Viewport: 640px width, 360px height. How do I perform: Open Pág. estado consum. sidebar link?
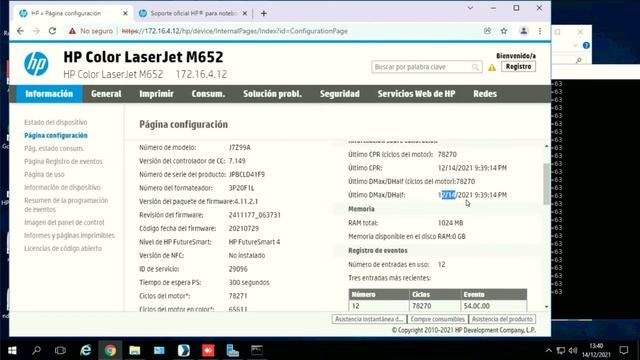[x=54, y=149]
